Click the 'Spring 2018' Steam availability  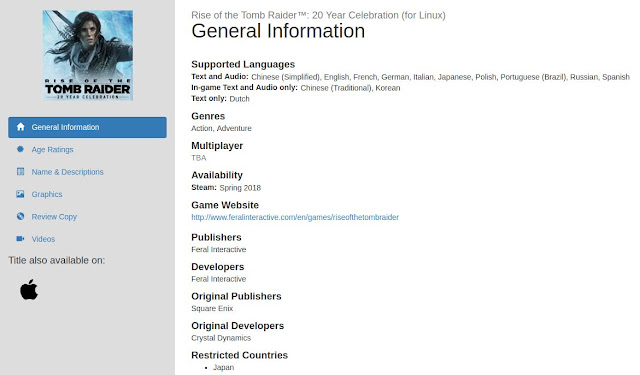pos(240,188)
